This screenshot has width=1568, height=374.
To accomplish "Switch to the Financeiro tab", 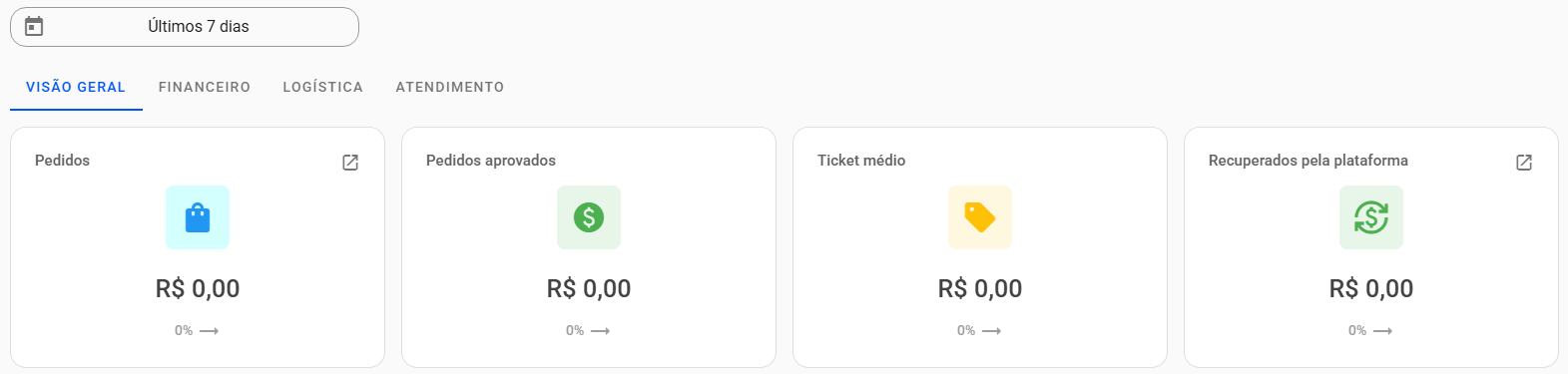I will tap(205, 88).
